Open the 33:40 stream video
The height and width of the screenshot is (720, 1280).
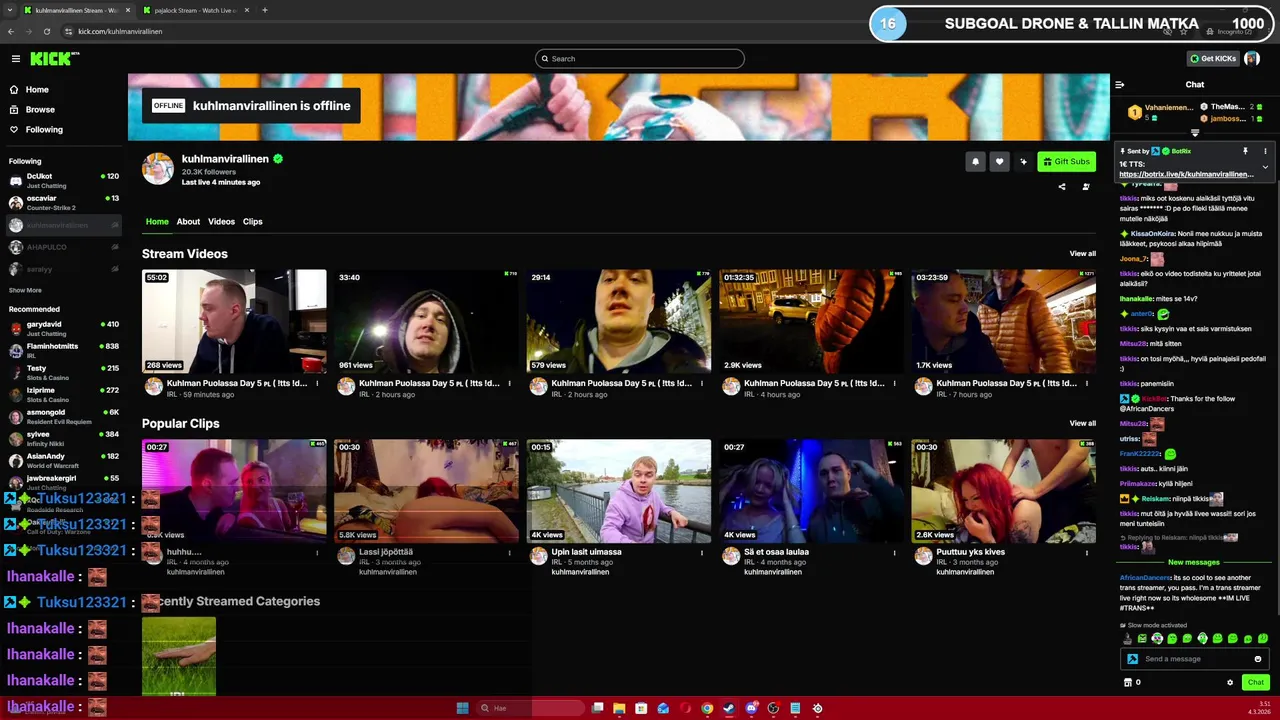click(426, 321)
